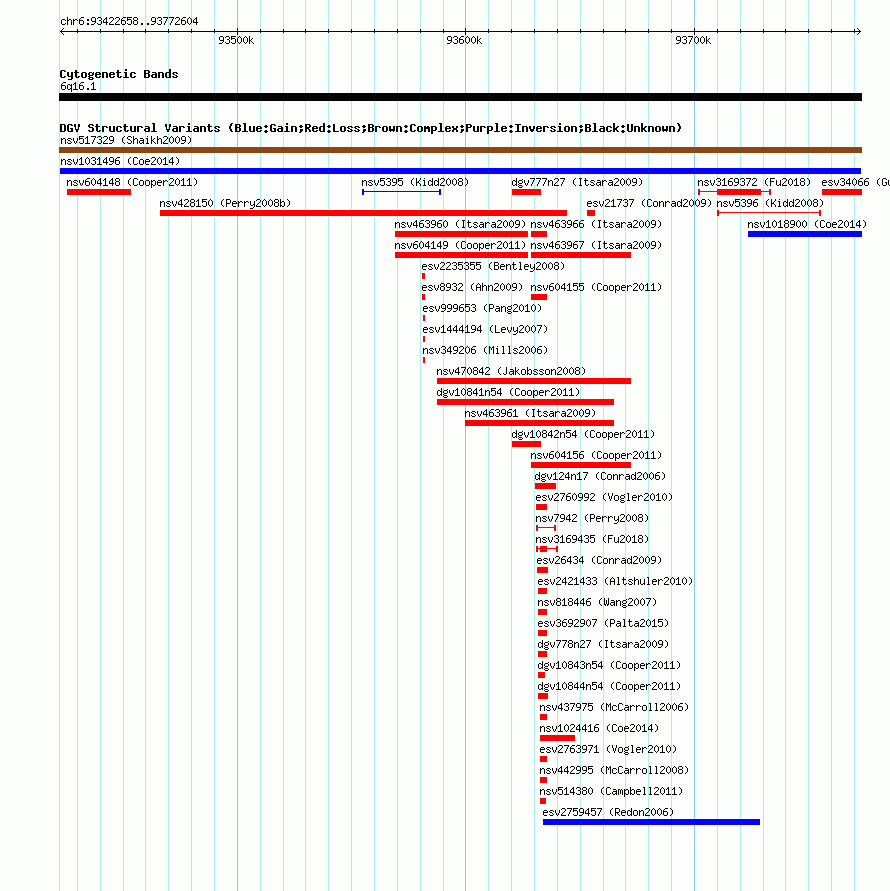Image resolution: width=890 pixels, height=891 pixels.
Task: Select esv2760992 (Vogler2010) label
Action: (x=604, y=498)
